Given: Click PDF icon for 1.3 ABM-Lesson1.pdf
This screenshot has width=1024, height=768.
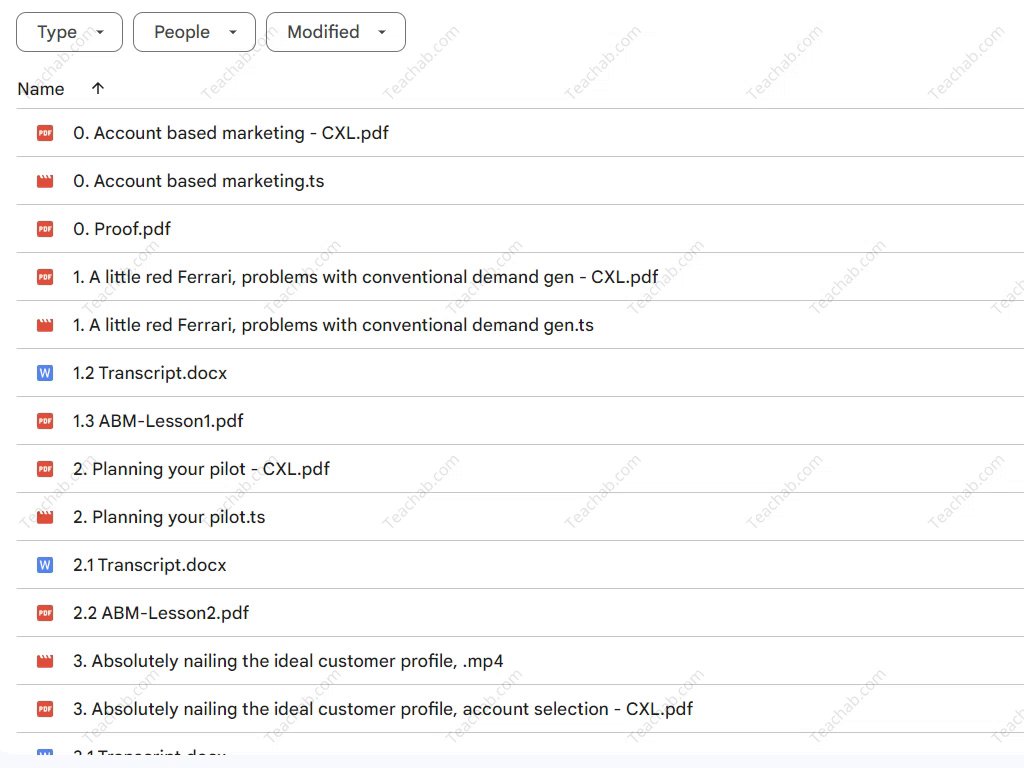Looking at the screenshot, I should (x=45, y=421).
